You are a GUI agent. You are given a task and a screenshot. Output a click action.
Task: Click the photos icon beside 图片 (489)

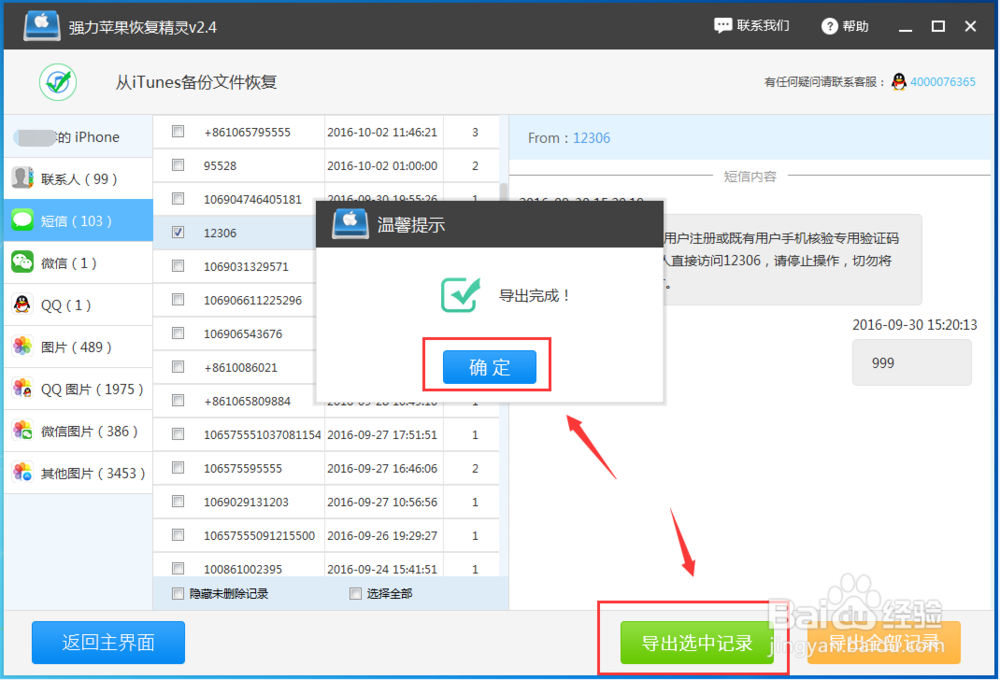tap(22, 346)
